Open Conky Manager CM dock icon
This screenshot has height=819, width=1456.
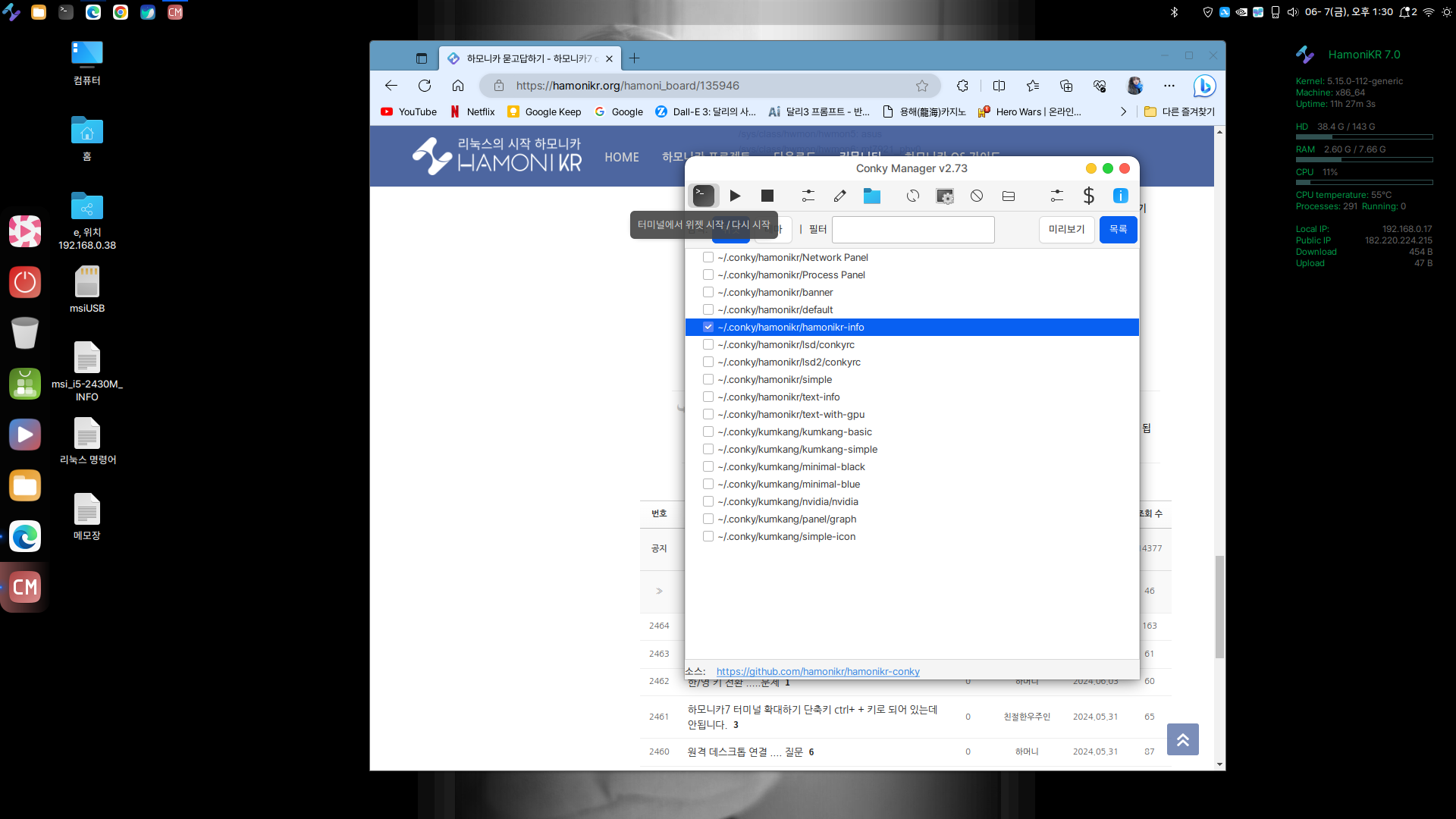coord(25,587)
